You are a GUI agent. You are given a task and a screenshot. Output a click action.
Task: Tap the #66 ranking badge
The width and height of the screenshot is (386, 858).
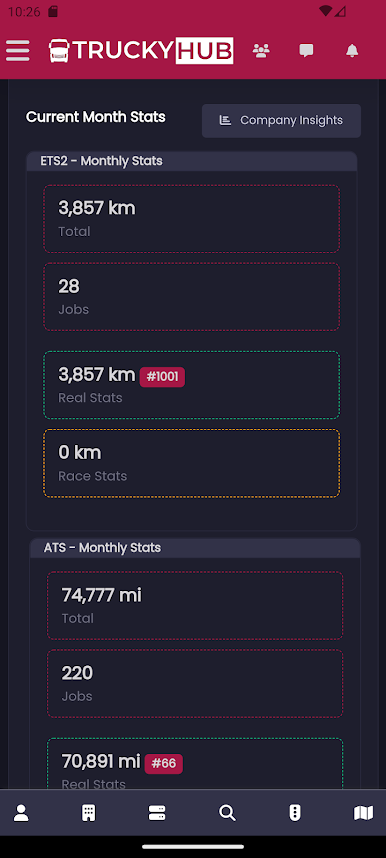[x=164, y=764]
